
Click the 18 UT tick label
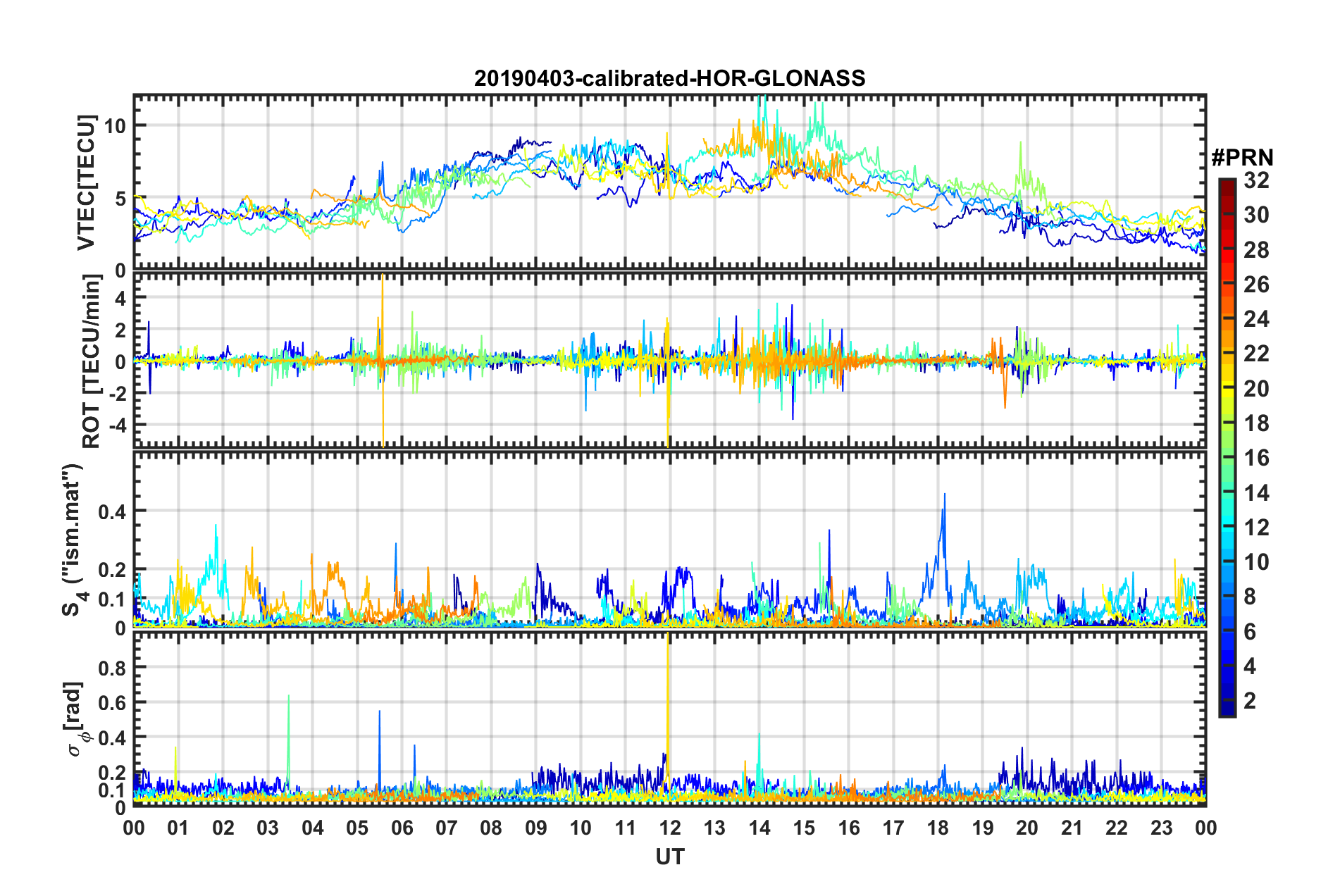(938, 827)
